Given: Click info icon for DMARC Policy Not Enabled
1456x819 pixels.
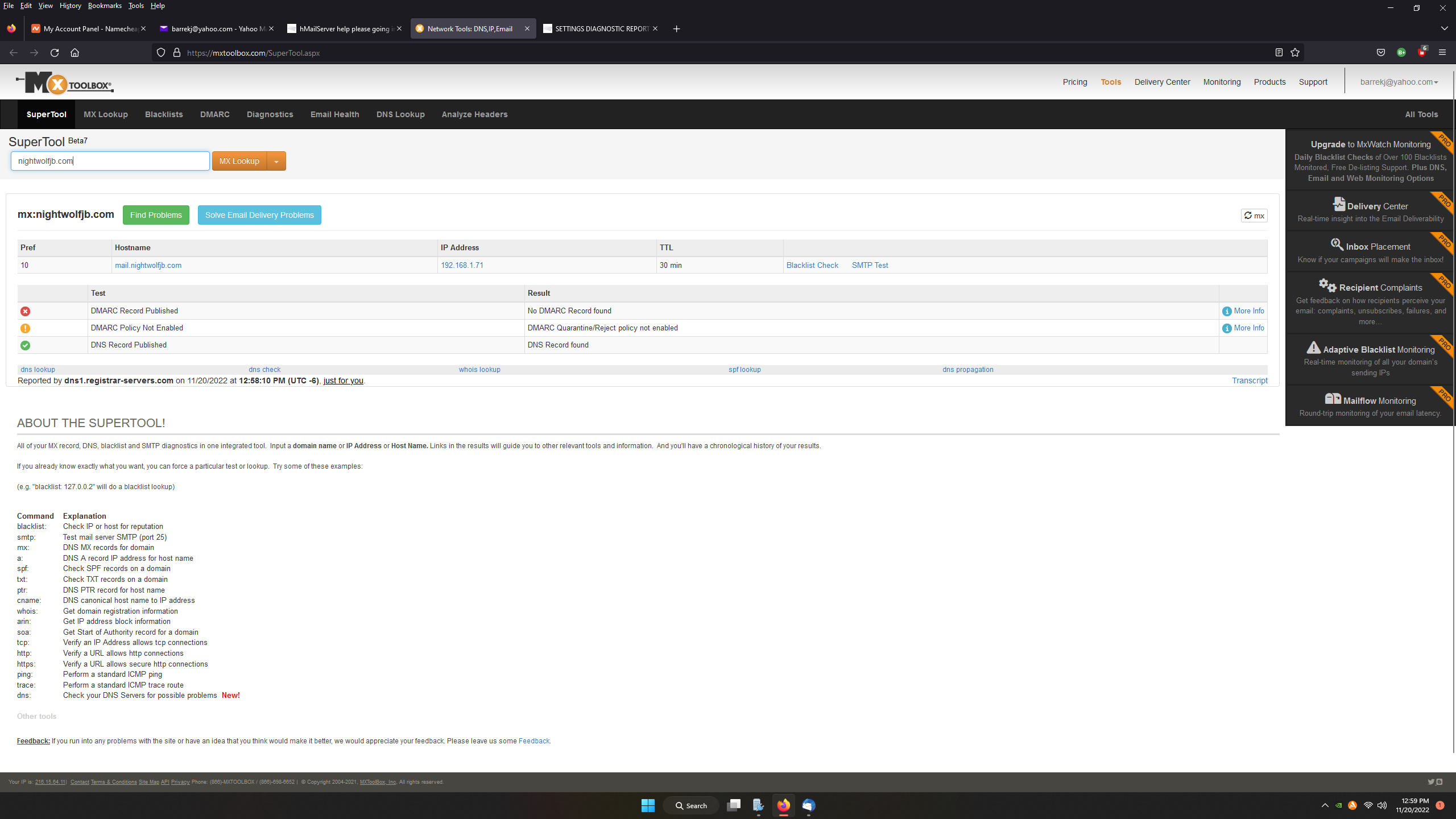Looking at the screenshot, I should (x=1227, y=328).
